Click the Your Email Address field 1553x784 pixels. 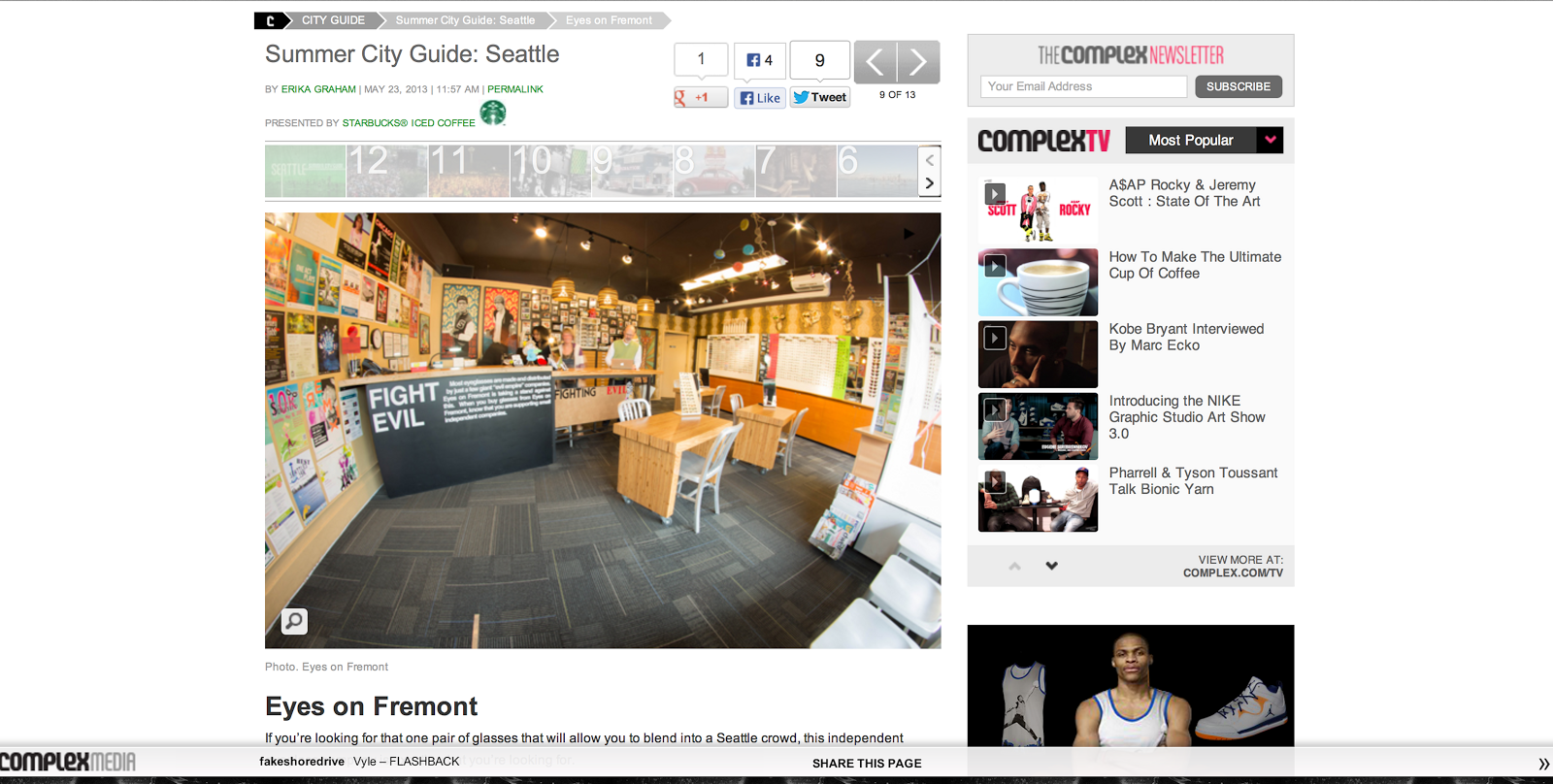coord(1083,86)
